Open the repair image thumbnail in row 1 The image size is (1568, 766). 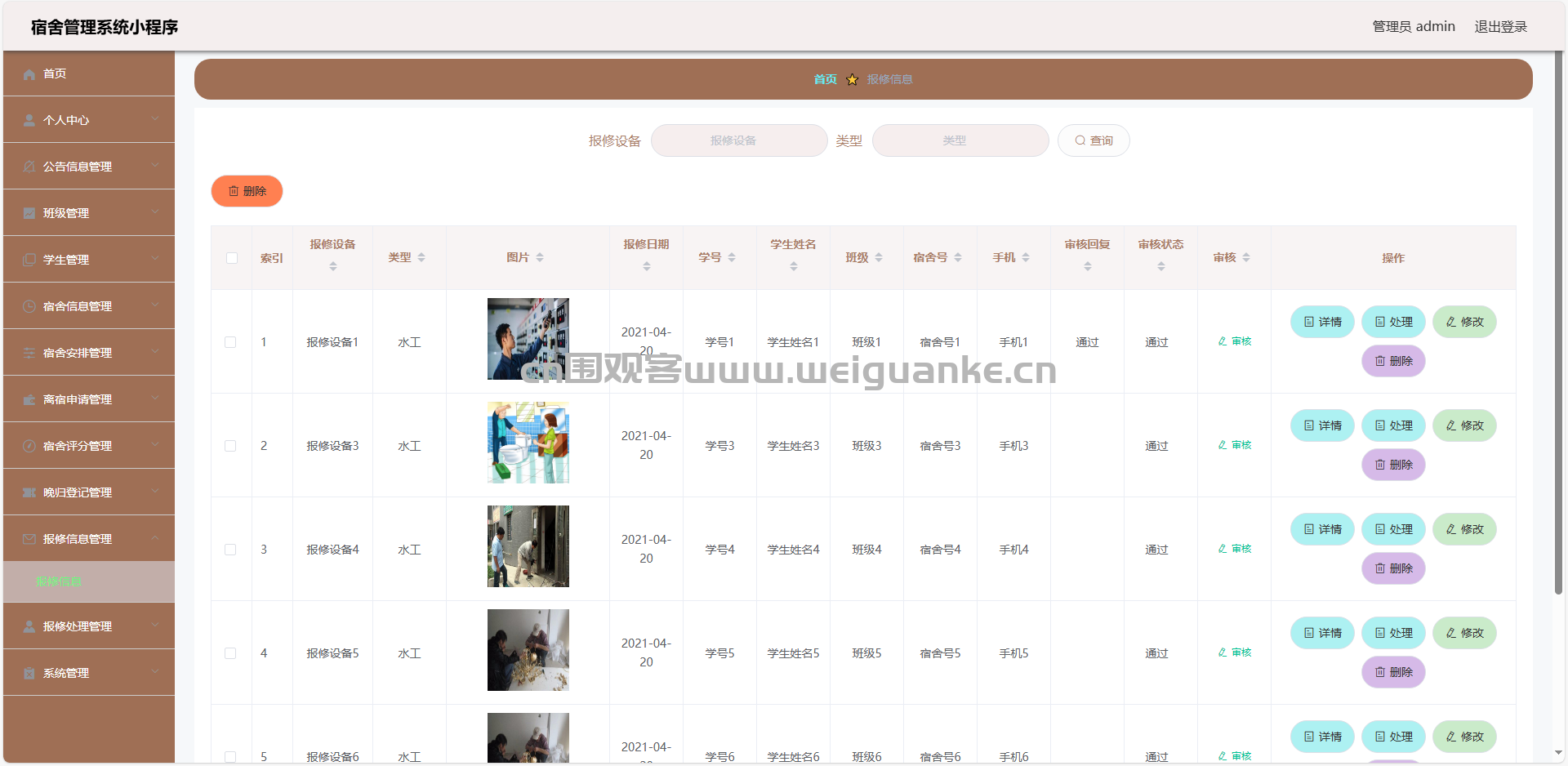528,339
